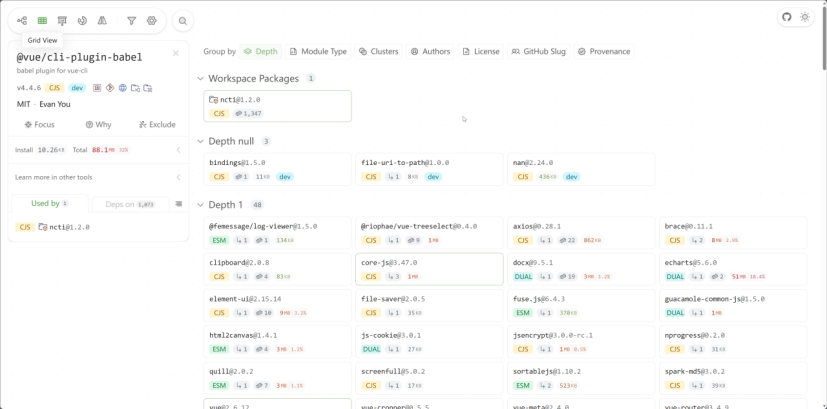The width and height of the screenshot is (827, 409).
Task: Click the Why button
Action: (98, 125)
